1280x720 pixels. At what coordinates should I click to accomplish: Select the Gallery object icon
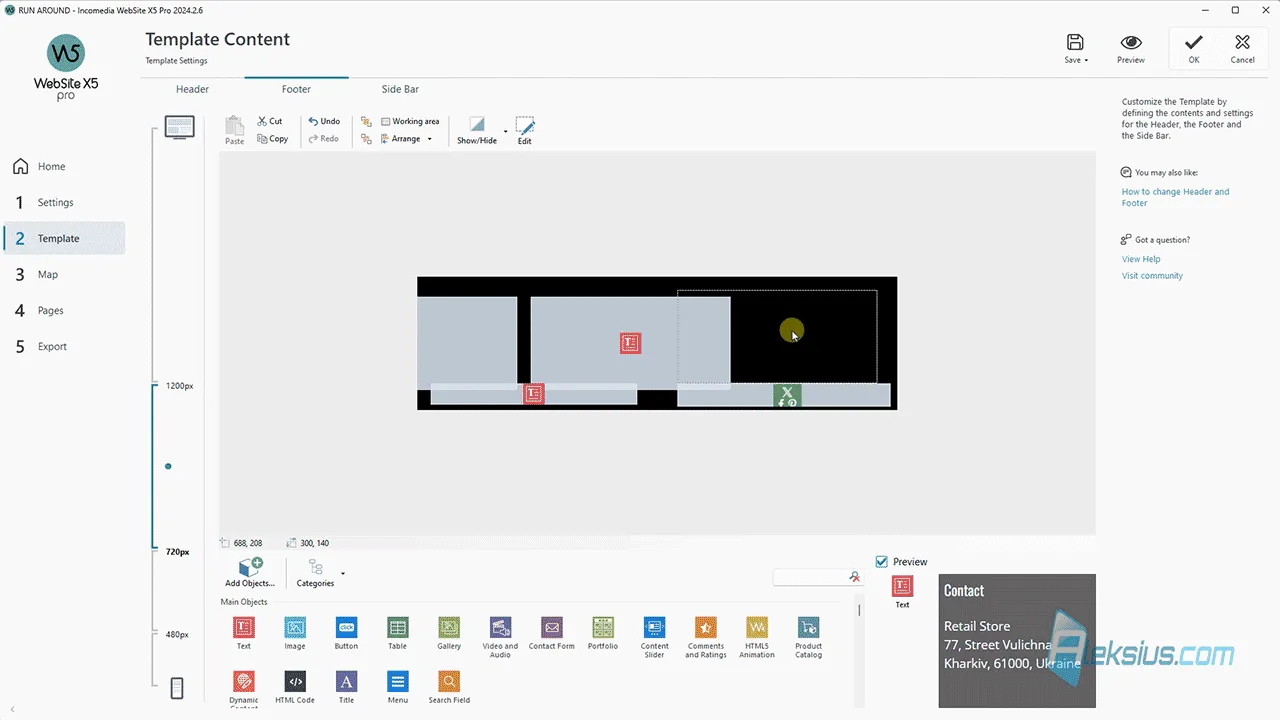(x=449, y=632)
